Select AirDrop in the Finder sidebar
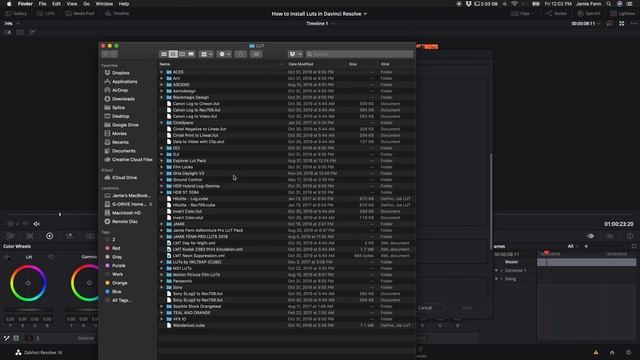This screenshot has height=360, width=640. (x=120, y=90)
